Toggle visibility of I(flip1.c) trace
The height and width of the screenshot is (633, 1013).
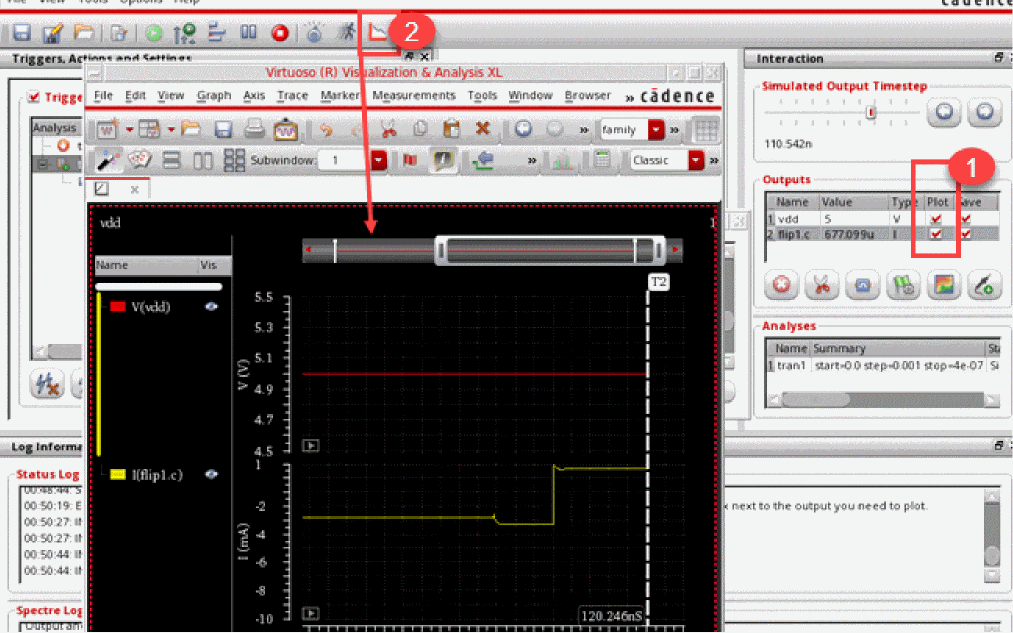211,474
